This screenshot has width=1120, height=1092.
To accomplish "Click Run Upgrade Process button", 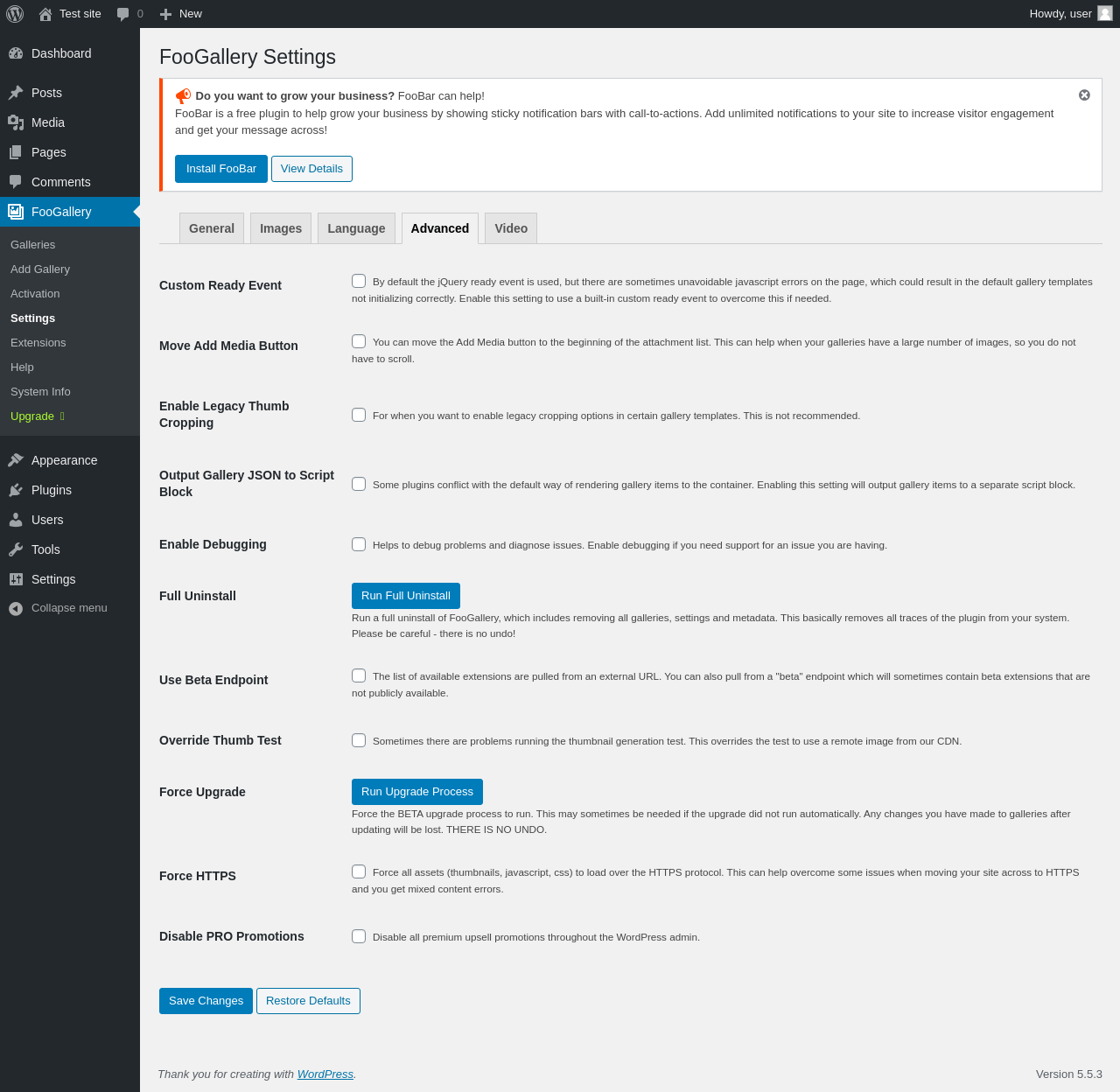I will point(417,792).
